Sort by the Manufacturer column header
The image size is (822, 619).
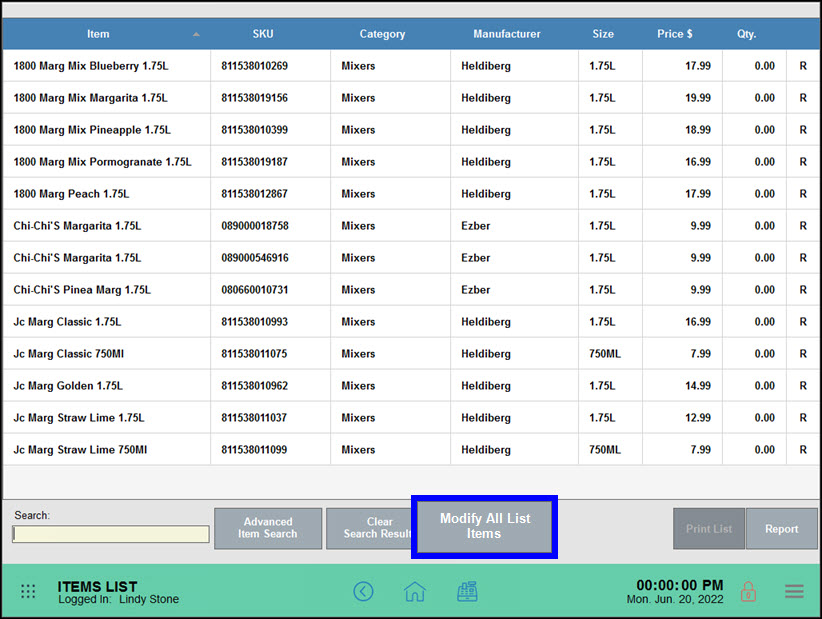(506, 34)
